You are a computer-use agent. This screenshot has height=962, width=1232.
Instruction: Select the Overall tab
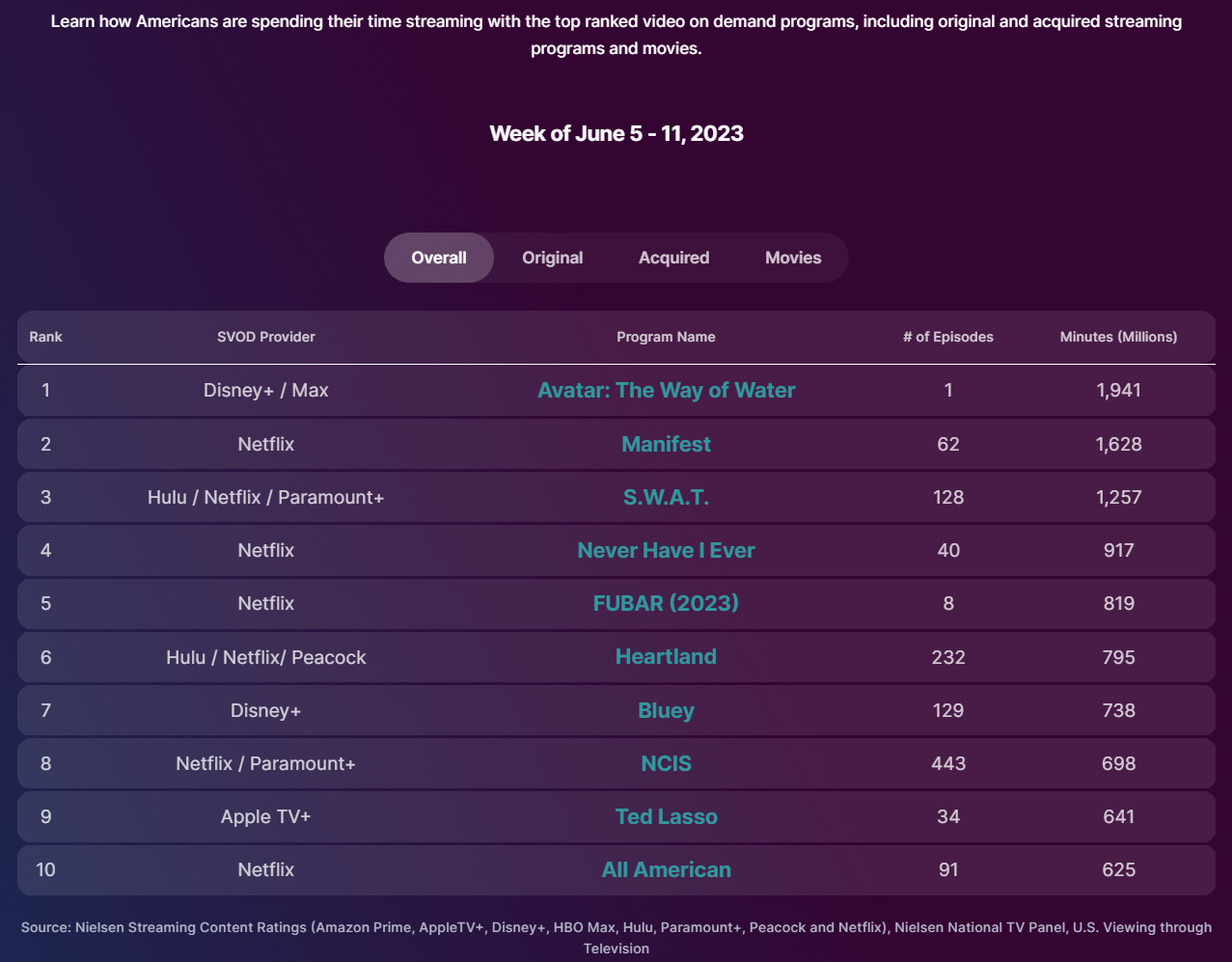pos(438,257)
